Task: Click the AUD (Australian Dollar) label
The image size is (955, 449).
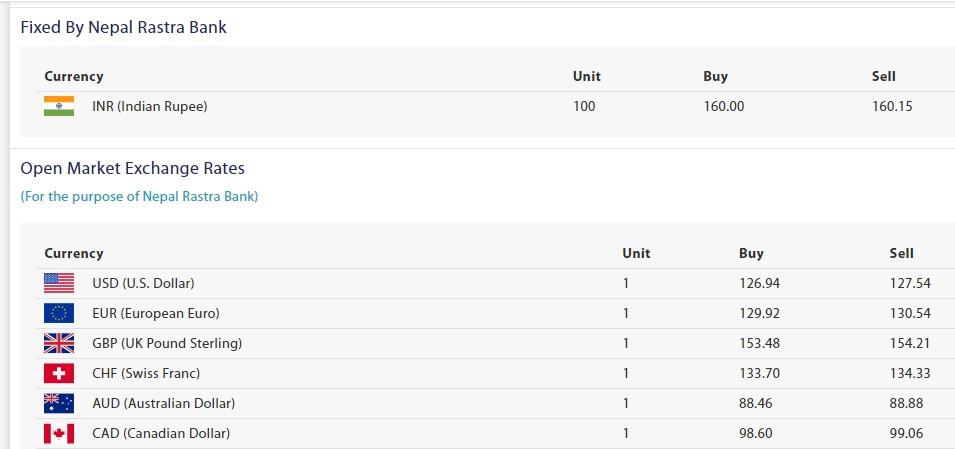Action: click(x=164, y=403)
